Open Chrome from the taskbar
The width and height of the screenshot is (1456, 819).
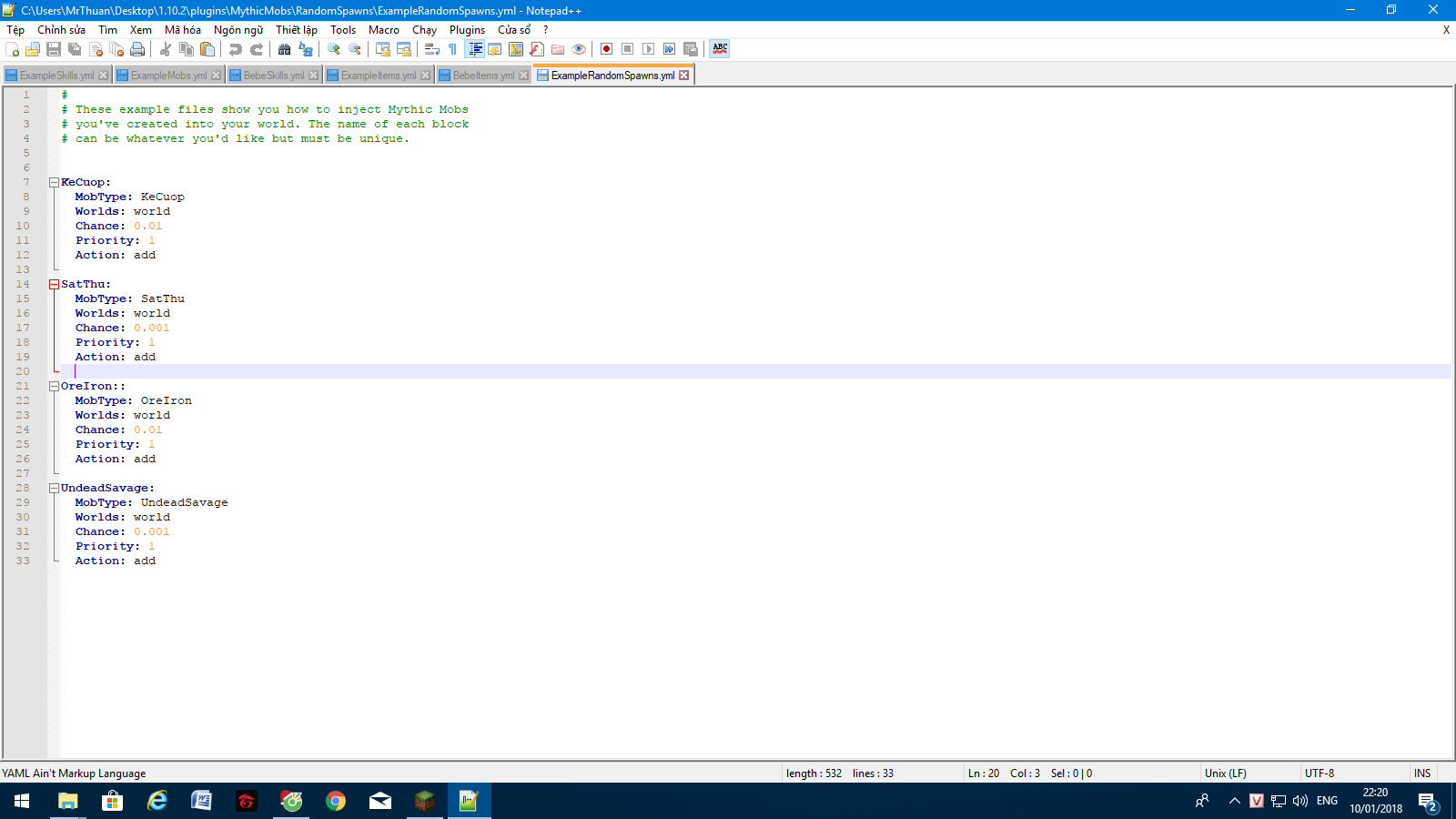pyautogui.click(x=336, y=801)
